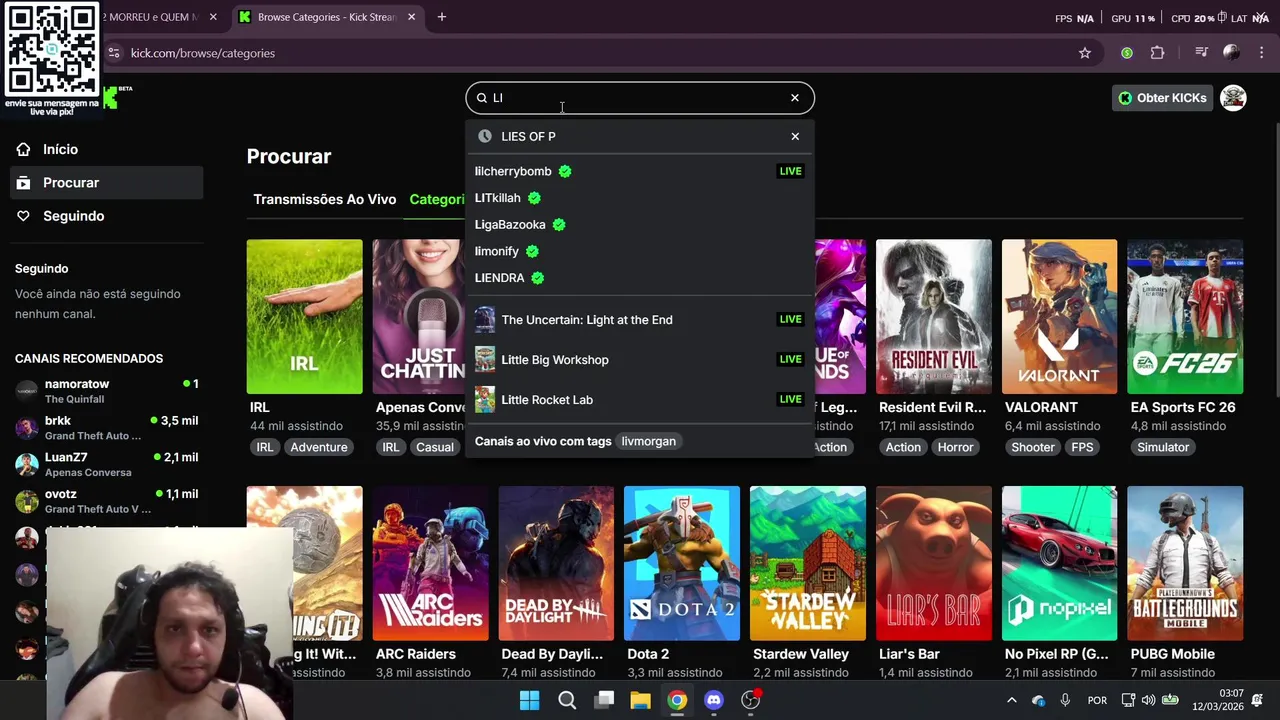Open Google Chrome from the taskbar

tap(677, 700)
